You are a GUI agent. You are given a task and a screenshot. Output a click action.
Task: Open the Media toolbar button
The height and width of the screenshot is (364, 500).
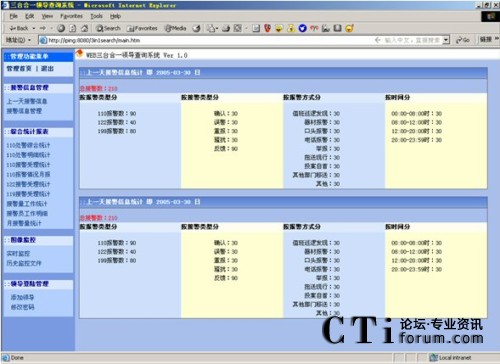point(175,28)
